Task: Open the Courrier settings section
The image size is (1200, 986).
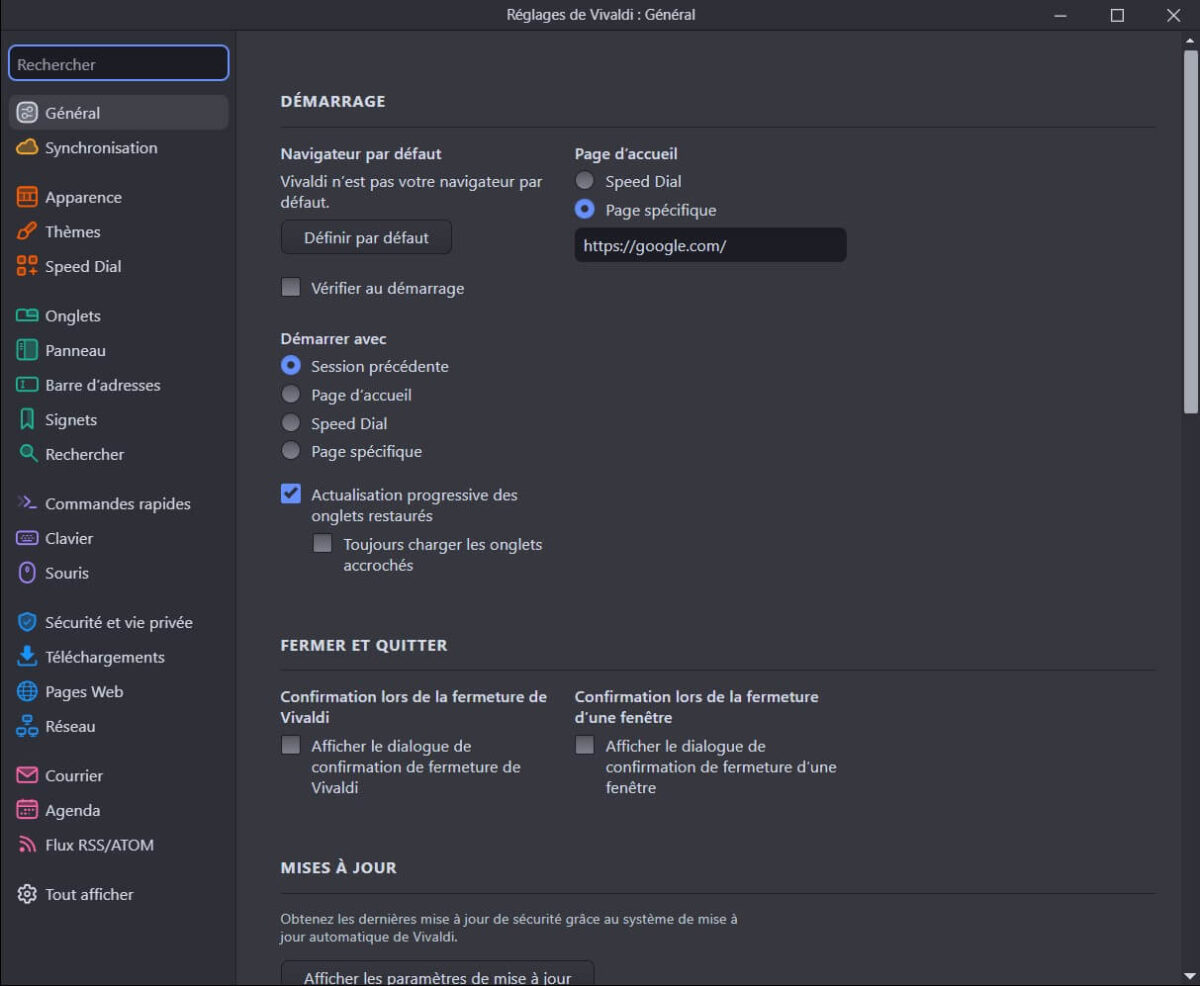Action: click(x=74, y=775)
